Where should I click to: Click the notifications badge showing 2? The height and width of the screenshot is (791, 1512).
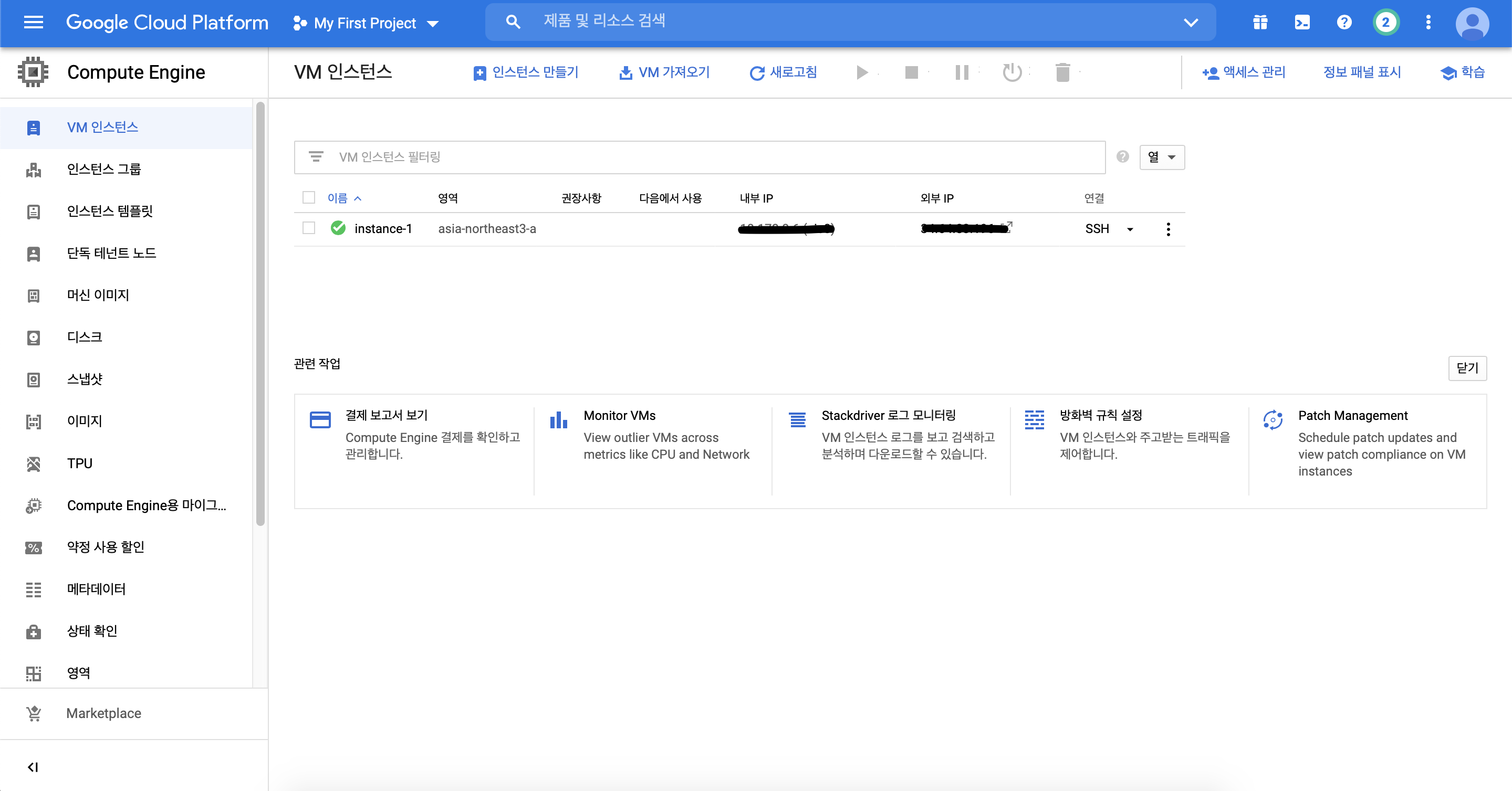coord(1386,23)
